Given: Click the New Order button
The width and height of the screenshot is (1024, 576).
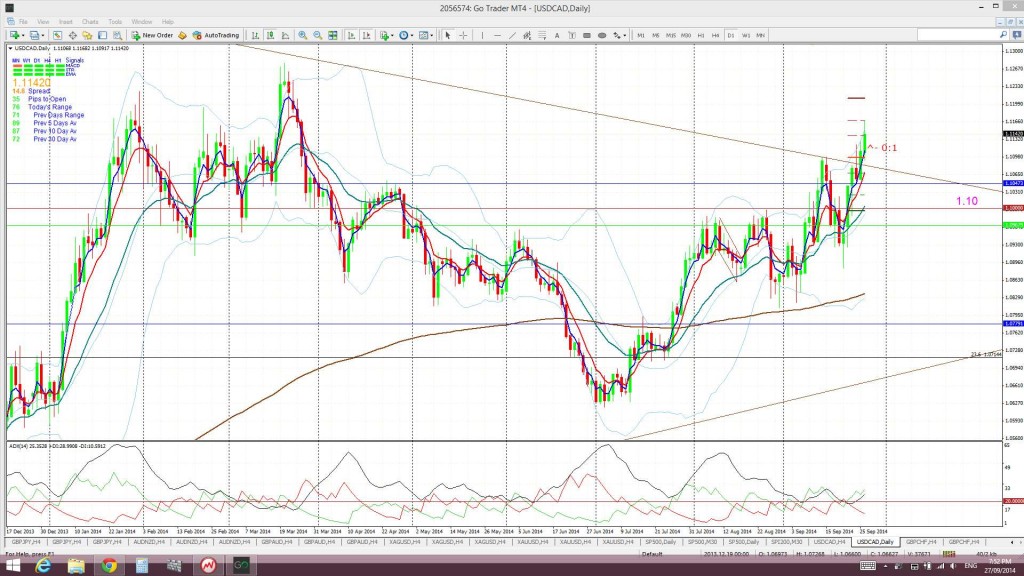Looking at the screenshot, I should 152,35.
